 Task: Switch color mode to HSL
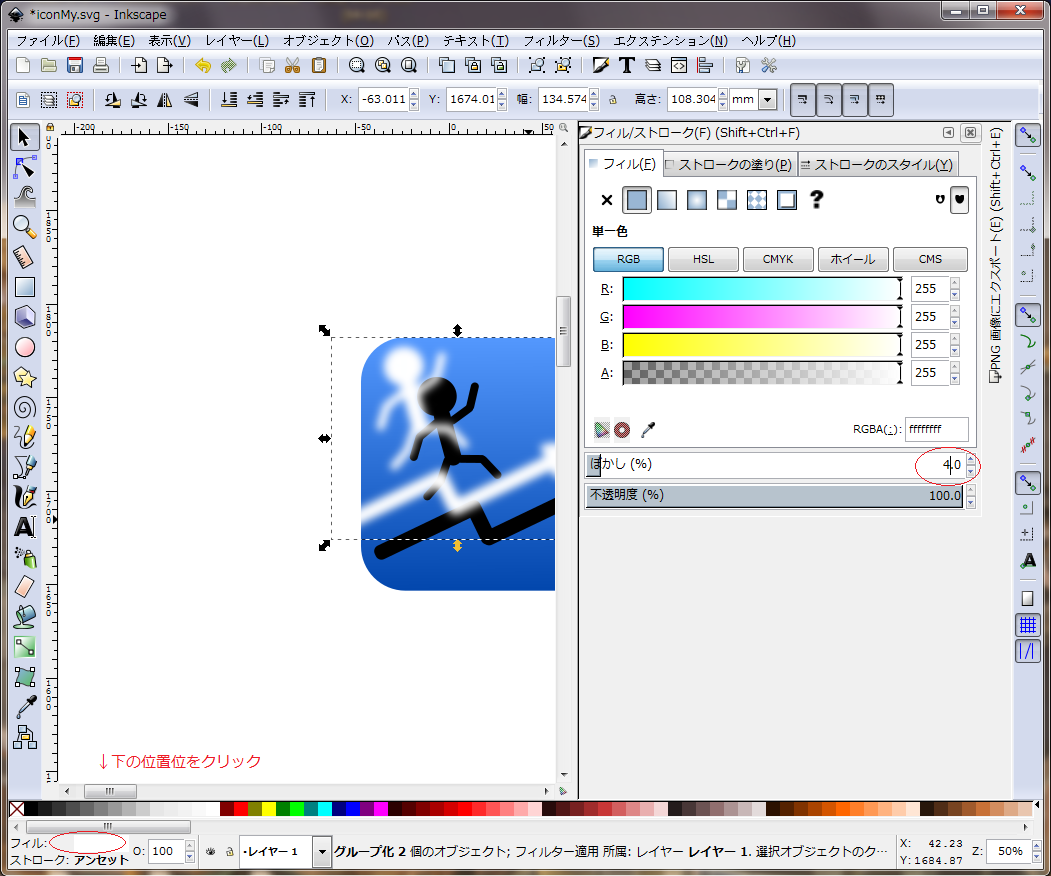[703, 259]
